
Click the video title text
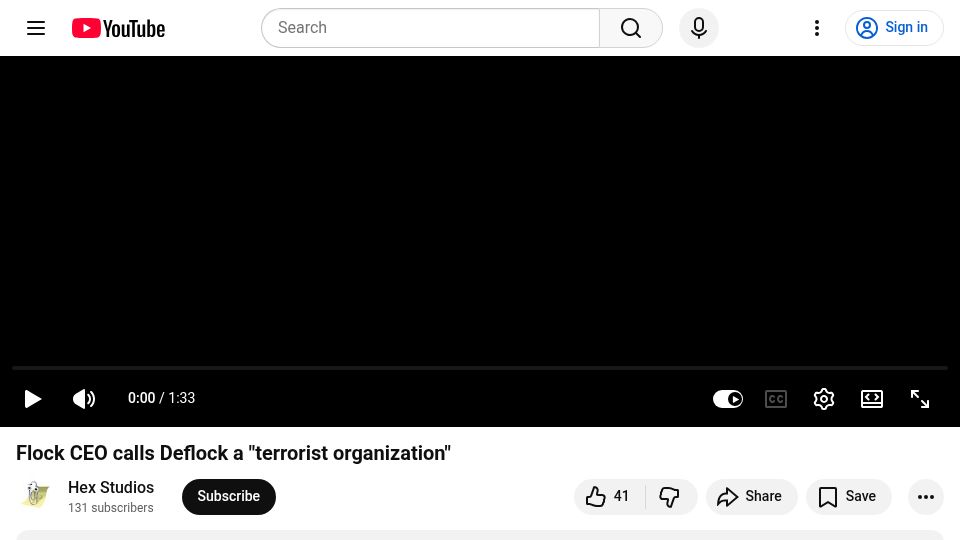click(x=233, y=453)
